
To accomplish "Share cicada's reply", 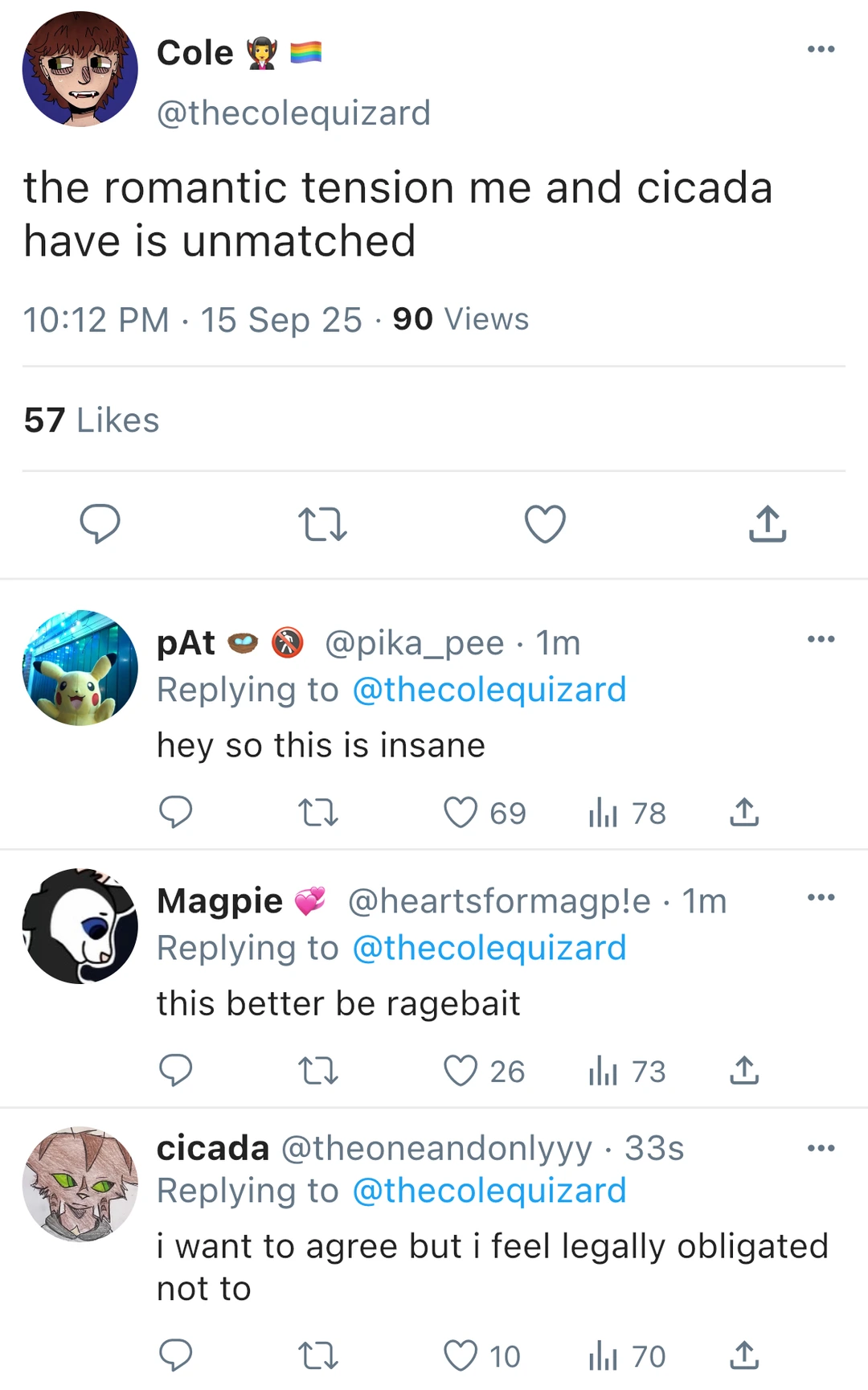I will pyautogui.click(x=744, y=1356).
